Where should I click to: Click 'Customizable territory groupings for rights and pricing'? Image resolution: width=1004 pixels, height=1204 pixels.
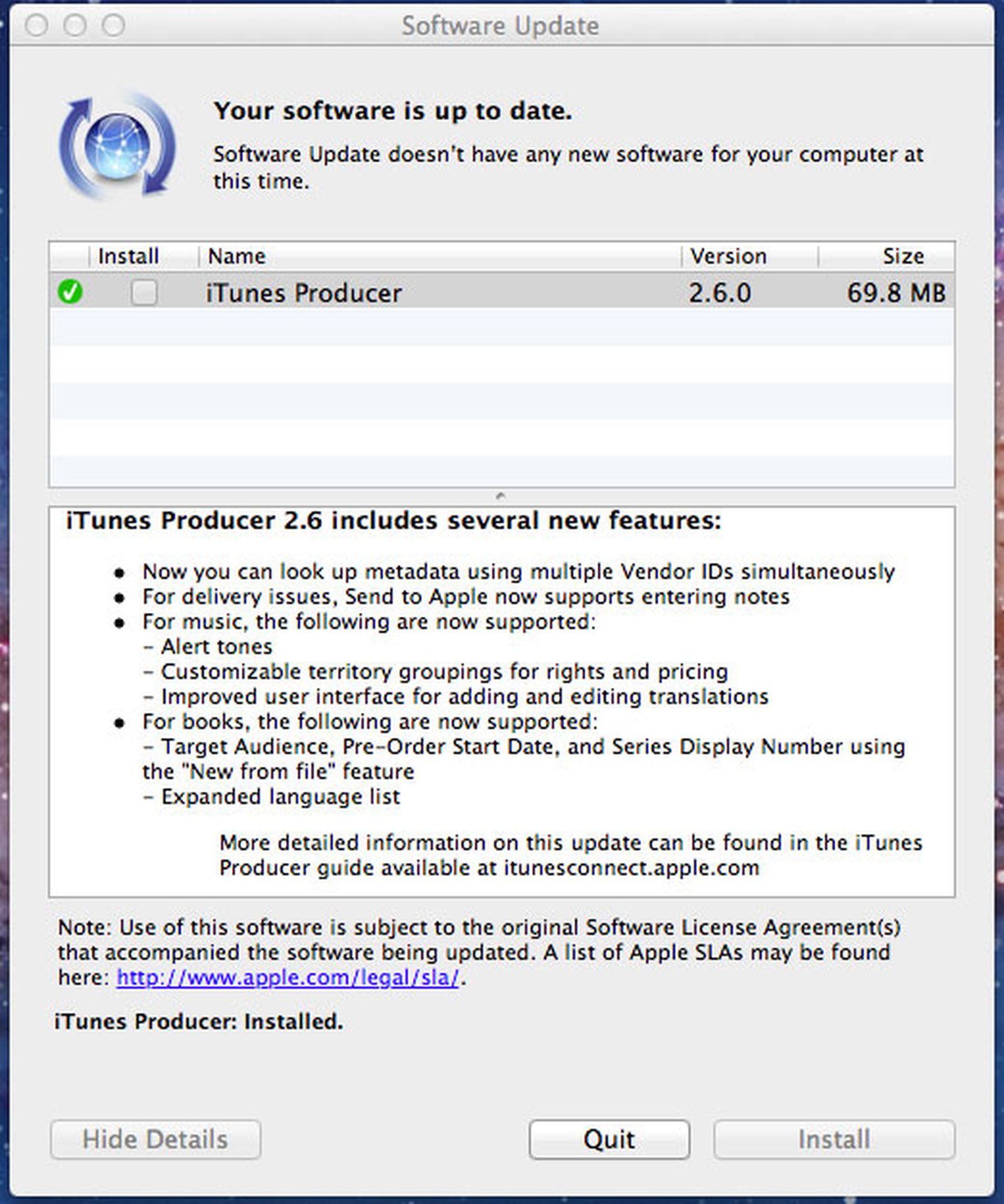[x=435, y=672]
